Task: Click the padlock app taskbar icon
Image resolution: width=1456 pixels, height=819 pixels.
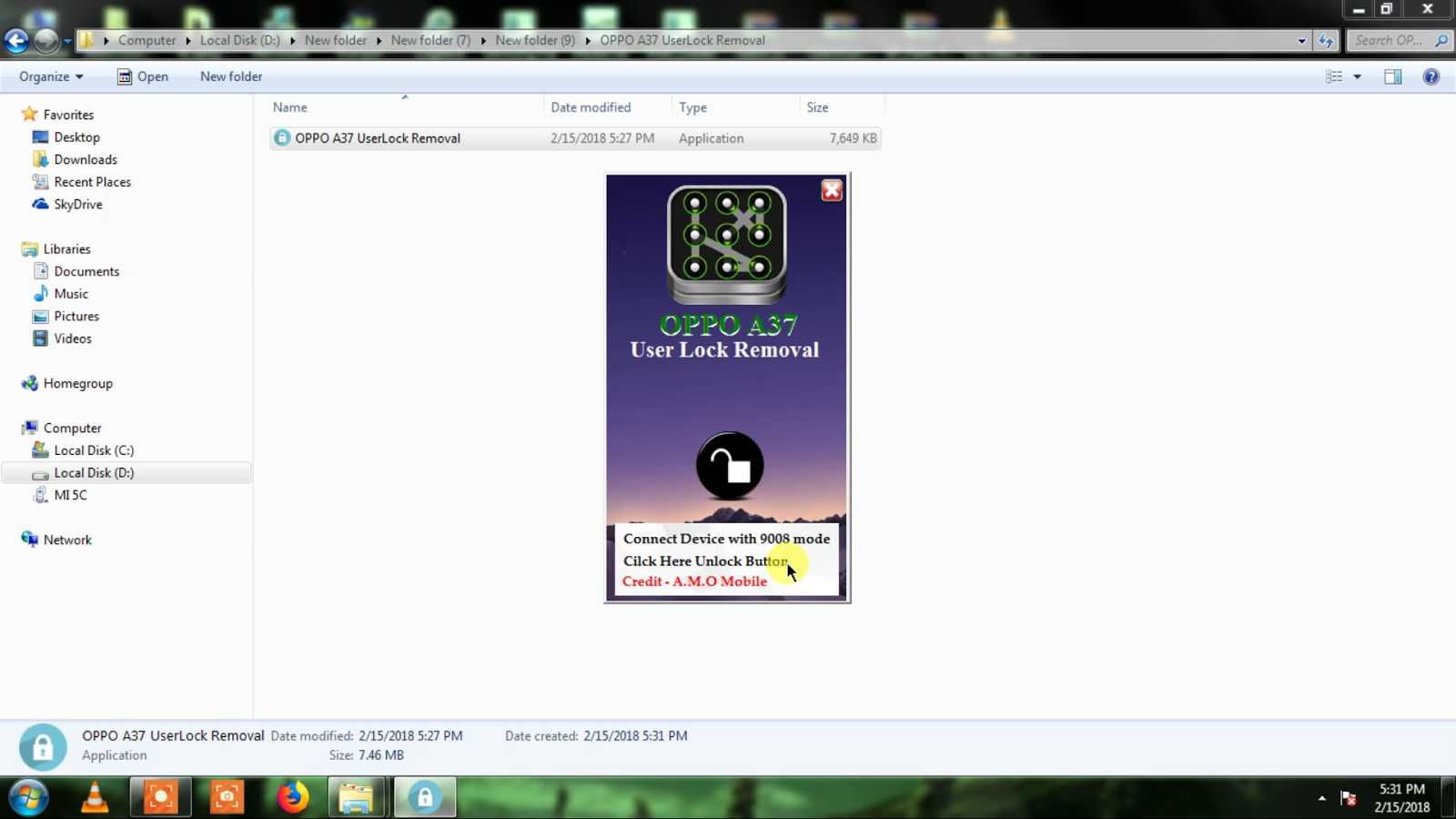Action: [x=425, y=798]
